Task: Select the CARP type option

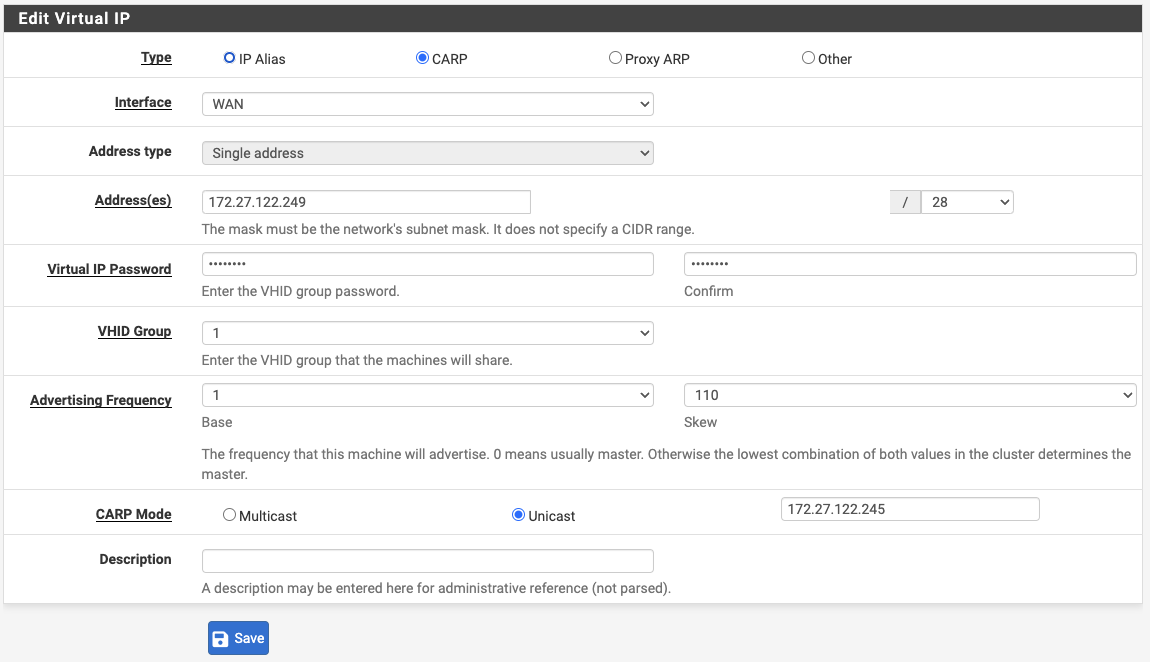Action: [422, 58]
